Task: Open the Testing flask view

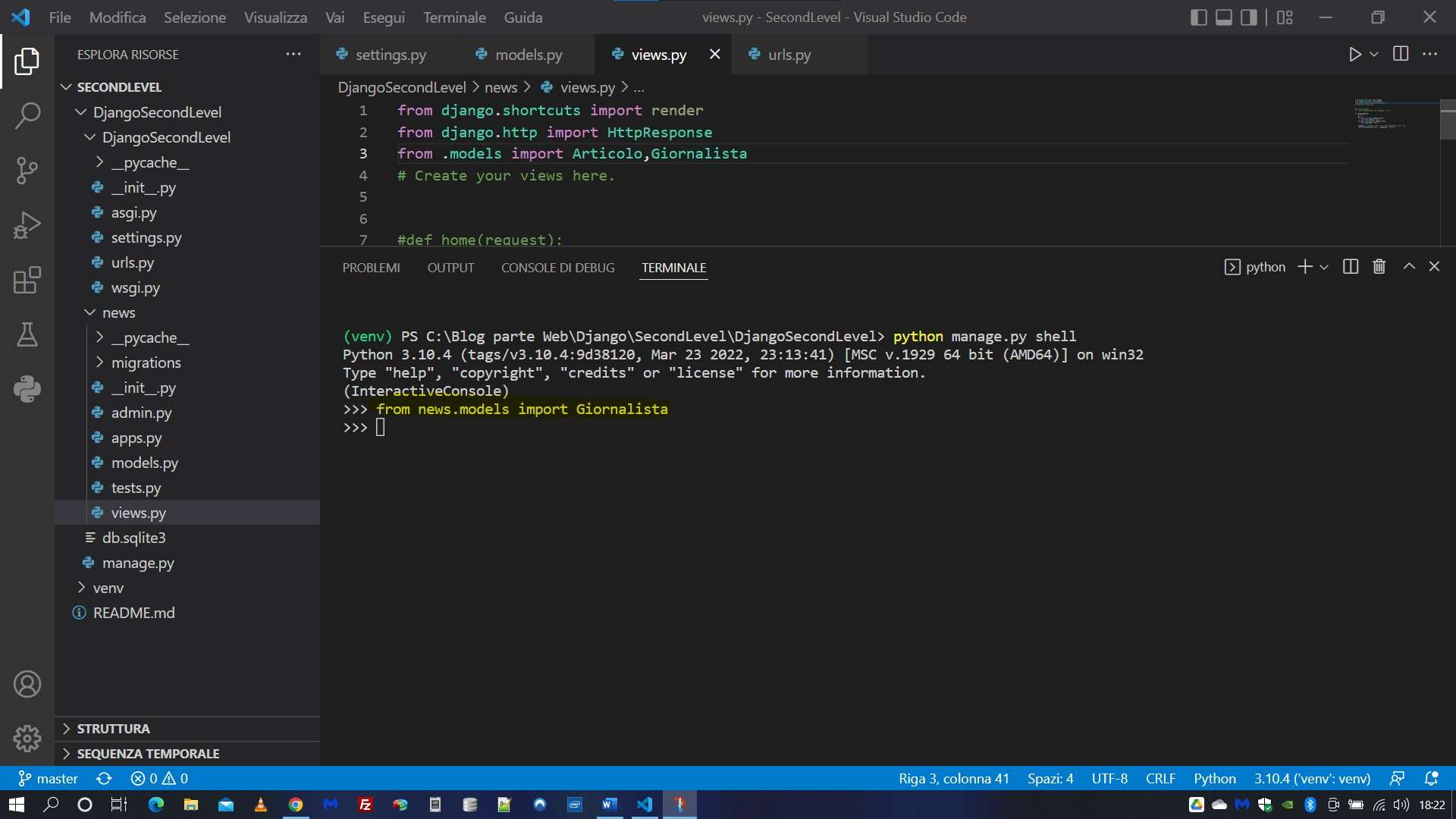Action: point(27,334)
